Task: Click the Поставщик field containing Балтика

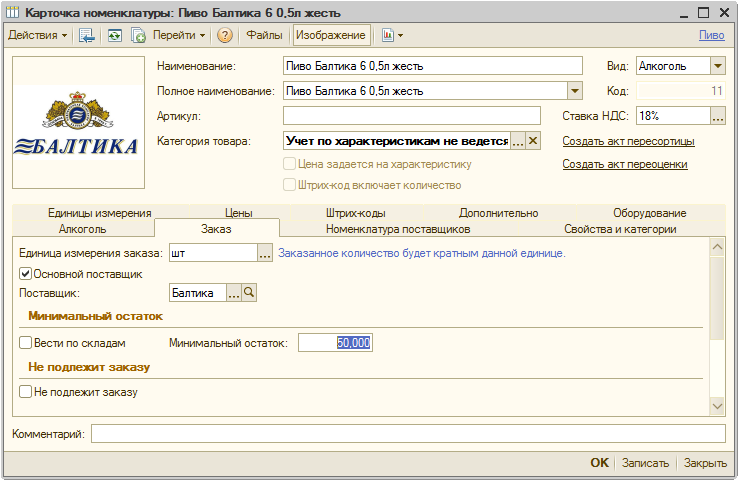Action: tap(198, 293)
